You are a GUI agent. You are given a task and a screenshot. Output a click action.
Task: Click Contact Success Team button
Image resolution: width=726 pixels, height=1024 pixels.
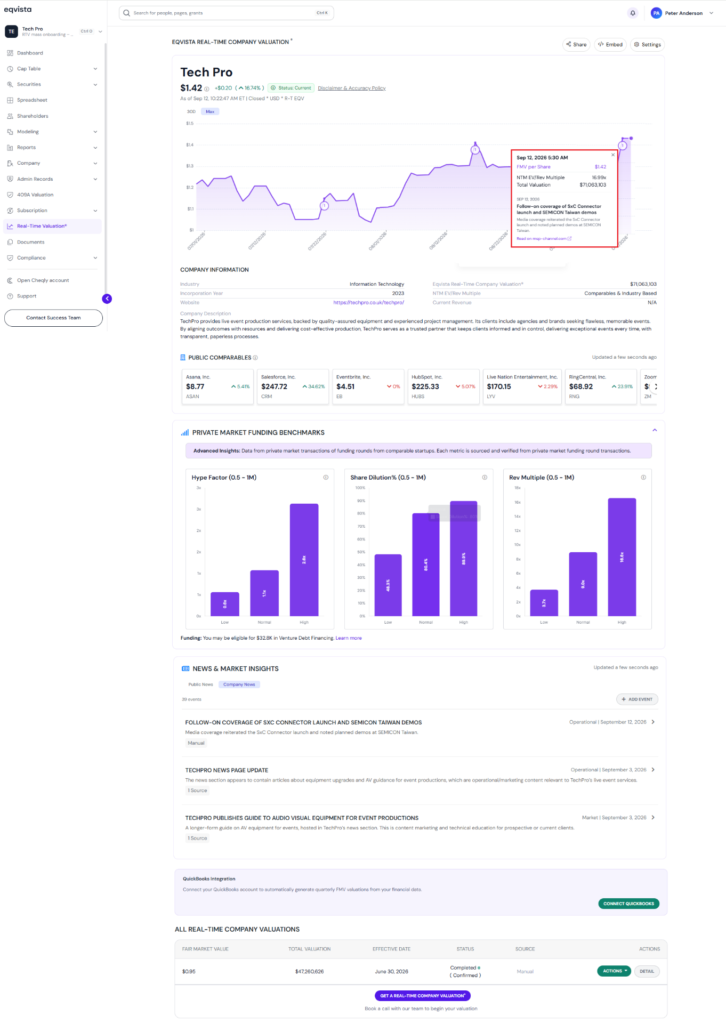54,318
